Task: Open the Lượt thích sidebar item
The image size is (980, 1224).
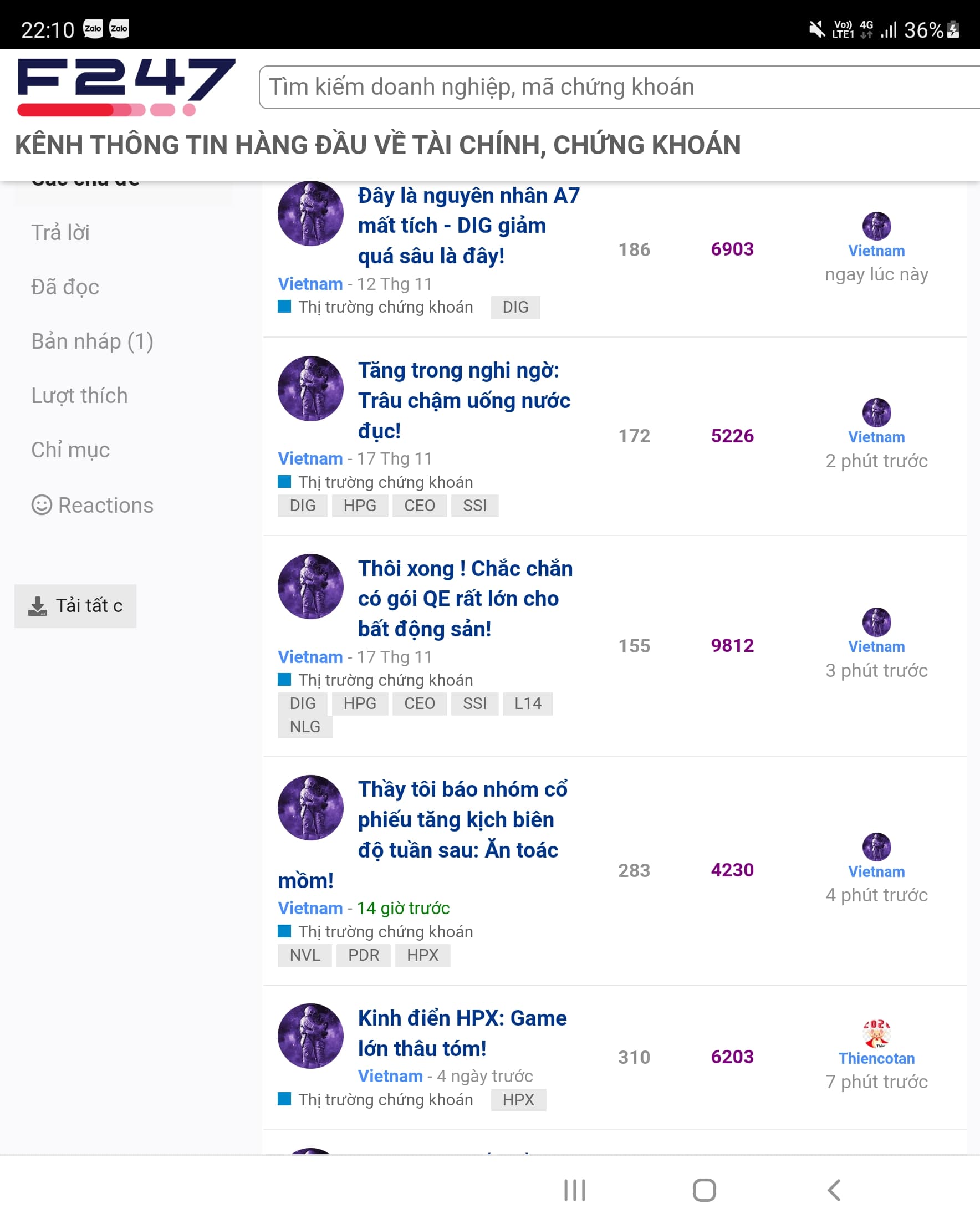Action: [79, 395]
